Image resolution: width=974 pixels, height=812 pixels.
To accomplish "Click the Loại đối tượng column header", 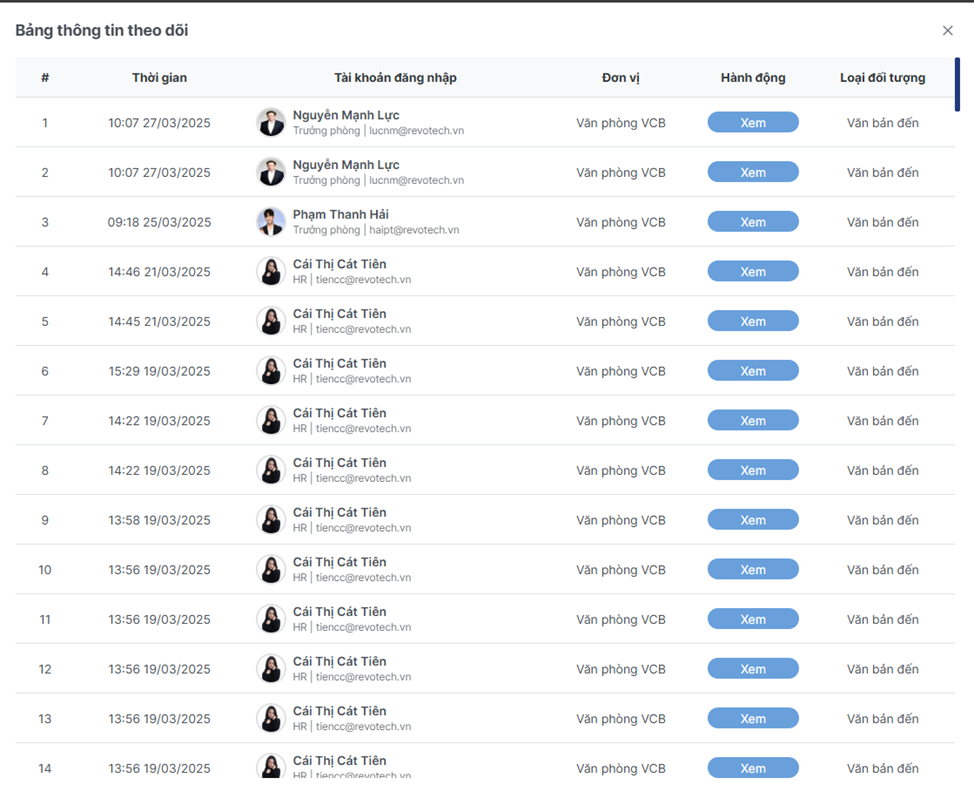I will tap(883, 78).
